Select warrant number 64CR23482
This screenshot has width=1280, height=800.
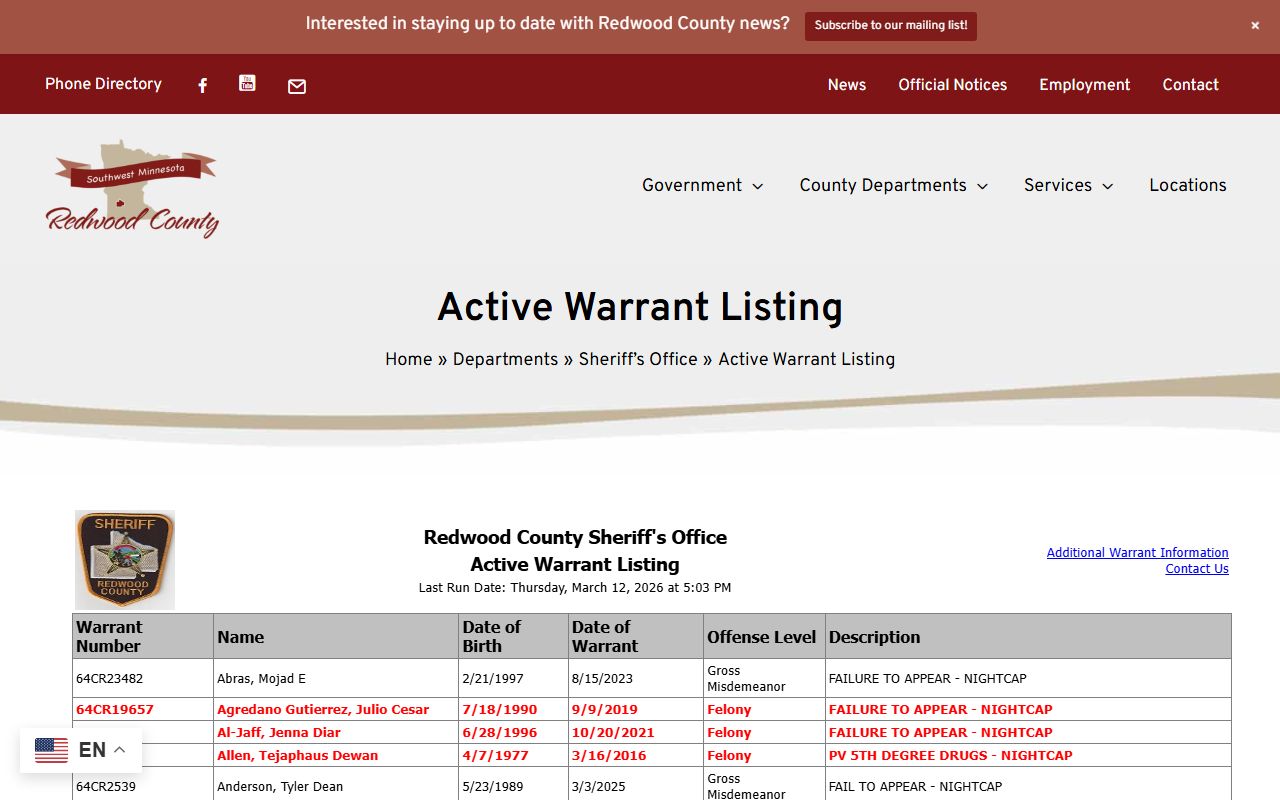pyautogui.click(x=109, y=678)
